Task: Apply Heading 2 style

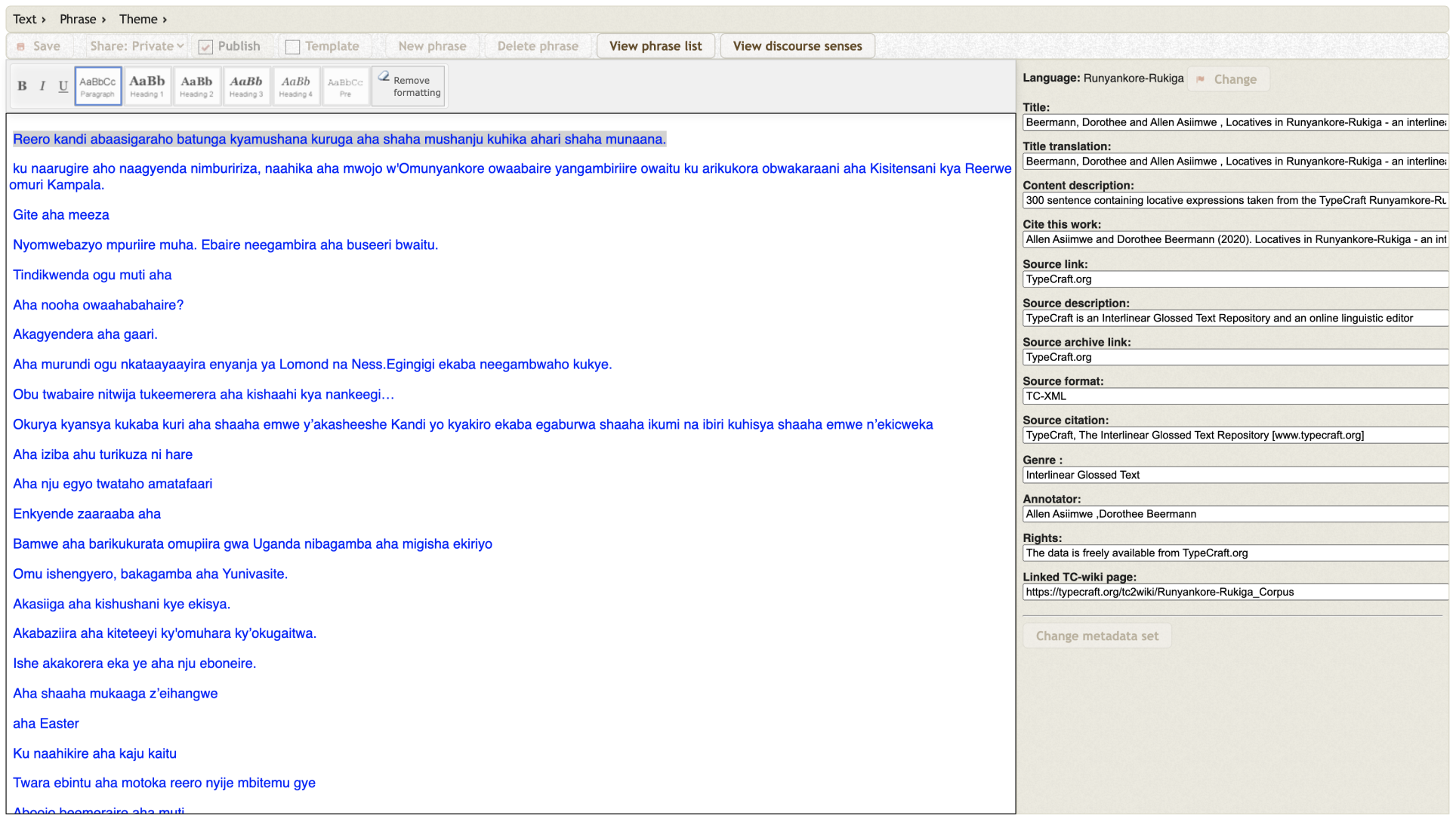Action: click(196, 86)
